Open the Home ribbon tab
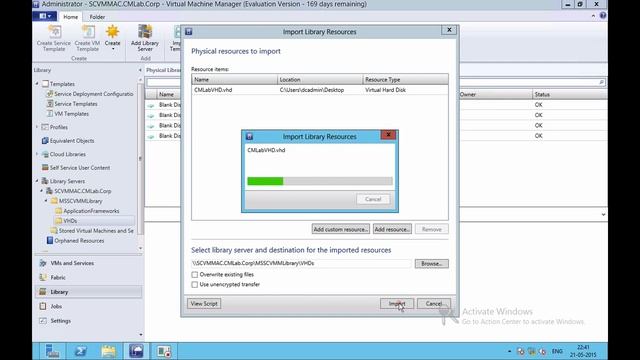Screen dimensions: 640x360 [71, 17]
